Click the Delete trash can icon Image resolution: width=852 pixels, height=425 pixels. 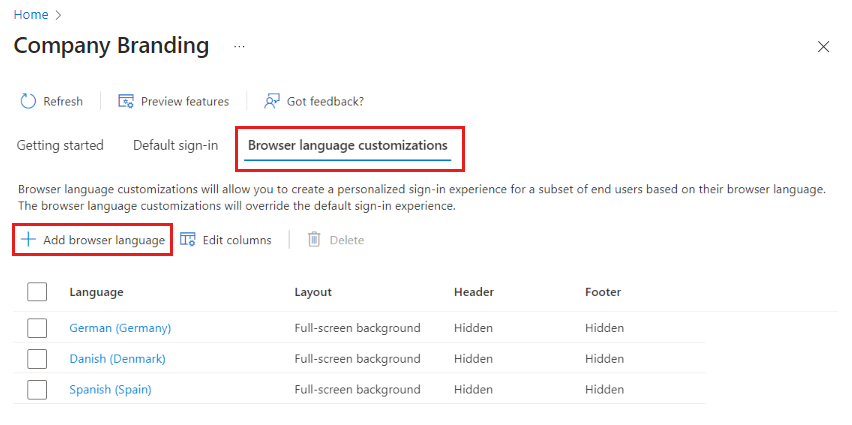314,240
